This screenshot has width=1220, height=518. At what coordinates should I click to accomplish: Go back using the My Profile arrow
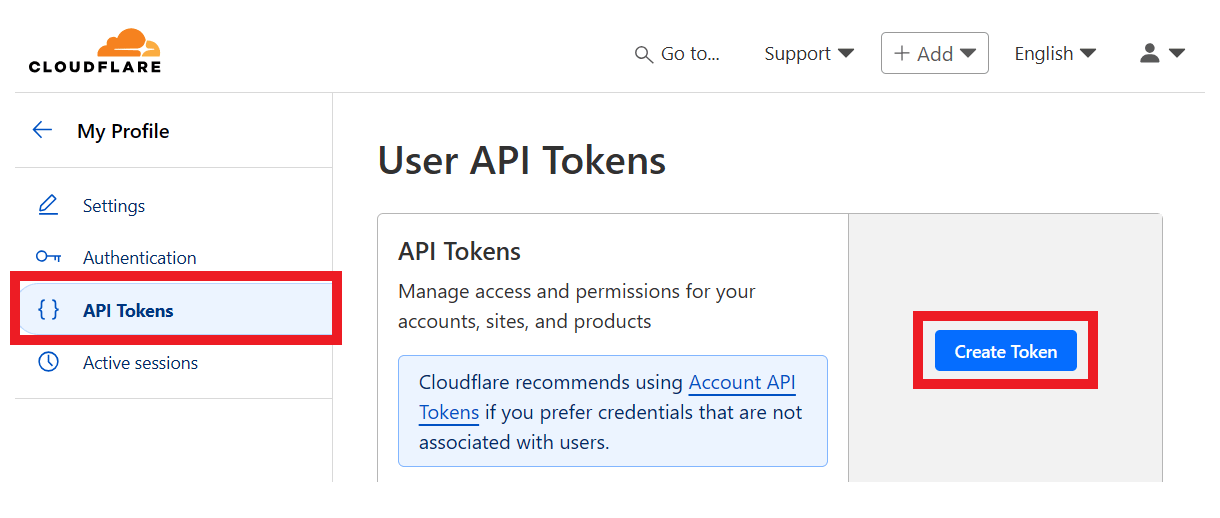[42, 130]
